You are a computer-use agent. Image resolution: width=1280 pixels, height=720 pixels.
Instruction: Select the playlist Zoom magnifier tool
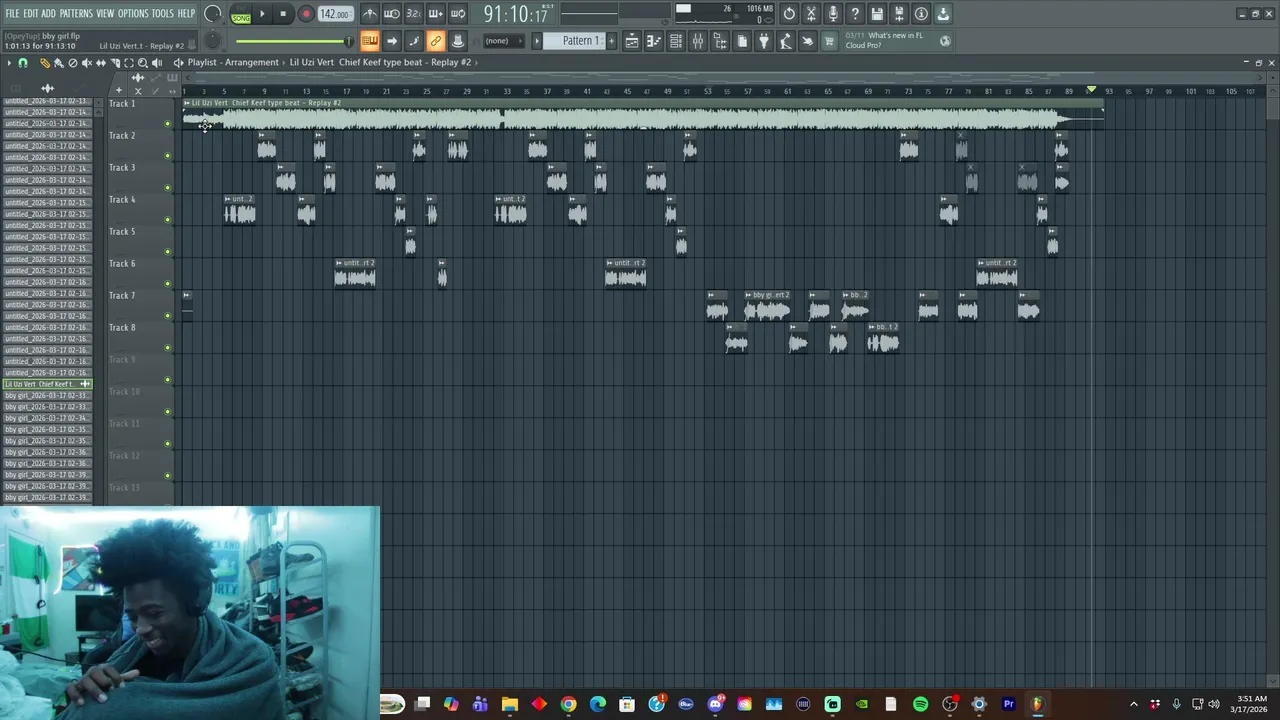[142, 63]
